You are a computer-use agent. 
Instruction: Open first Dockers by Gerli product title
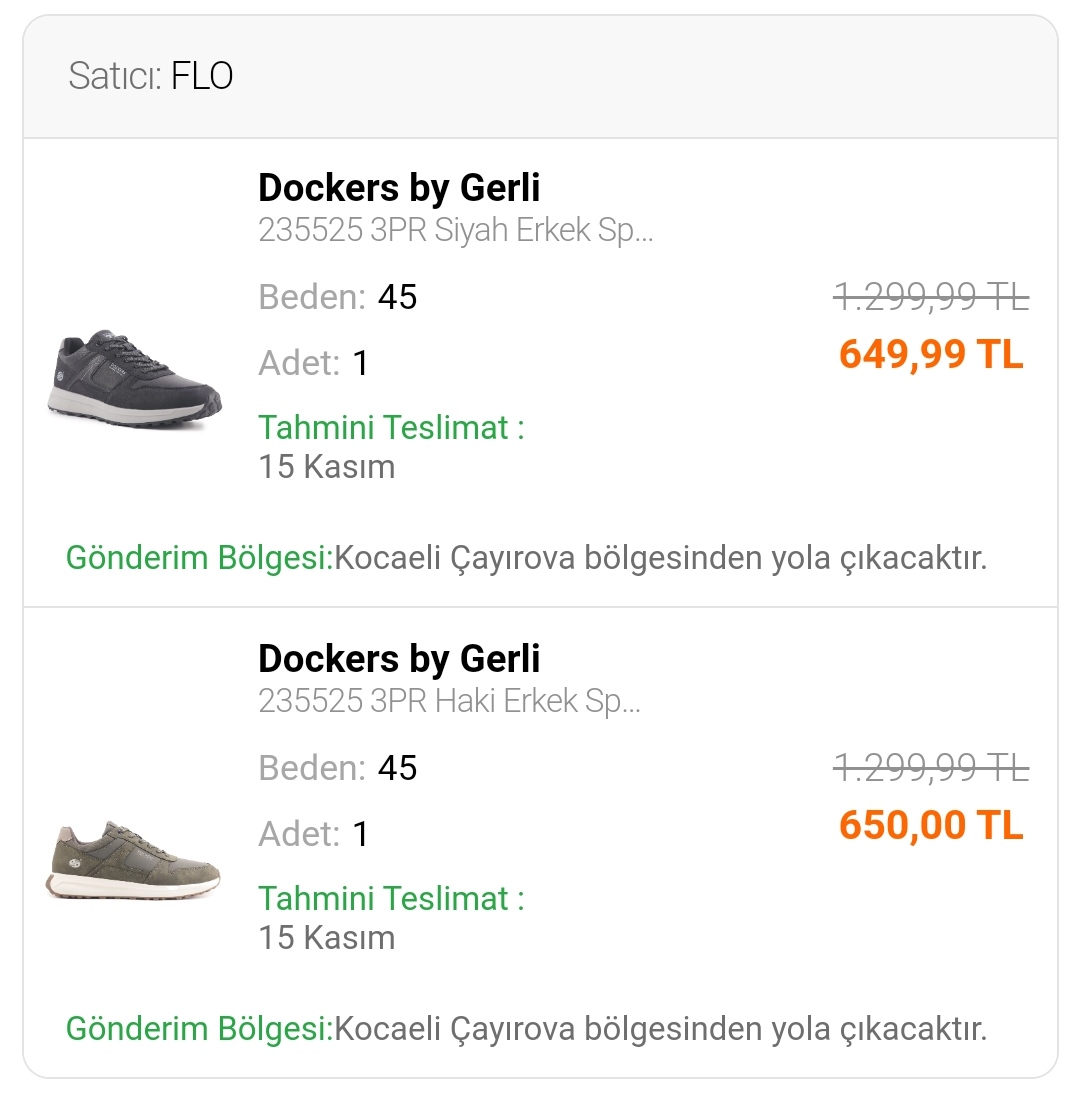pyautogui.click(x=399, y=187)
